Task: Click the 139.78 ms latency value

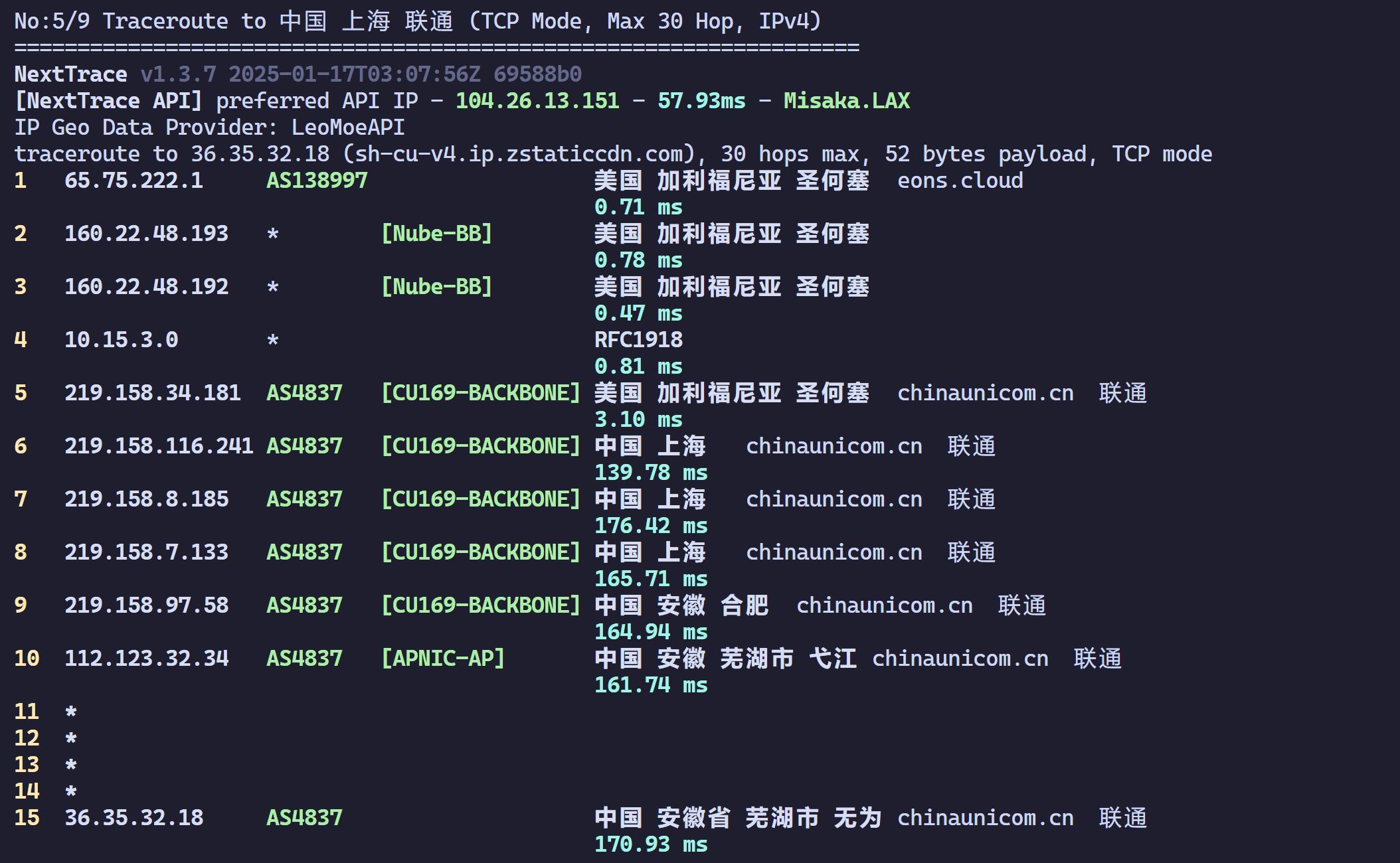Action: pyautogui.click(x=651, y=473)
